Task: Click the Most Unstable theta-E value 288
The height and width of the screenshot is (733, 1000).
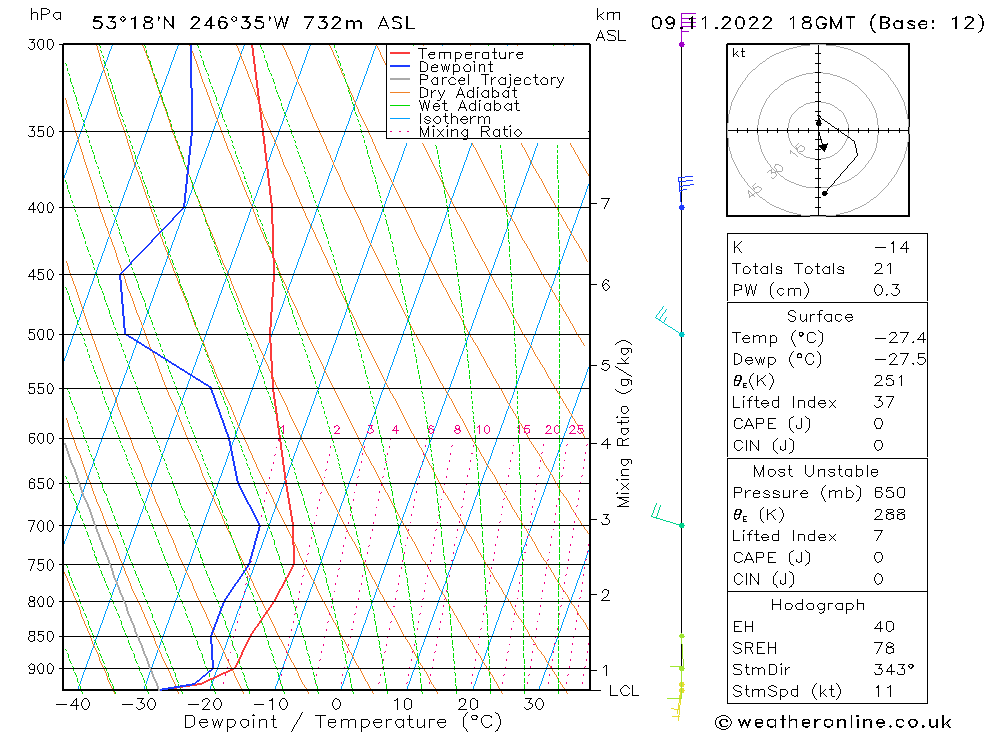Action: click(x=890, y=514)
